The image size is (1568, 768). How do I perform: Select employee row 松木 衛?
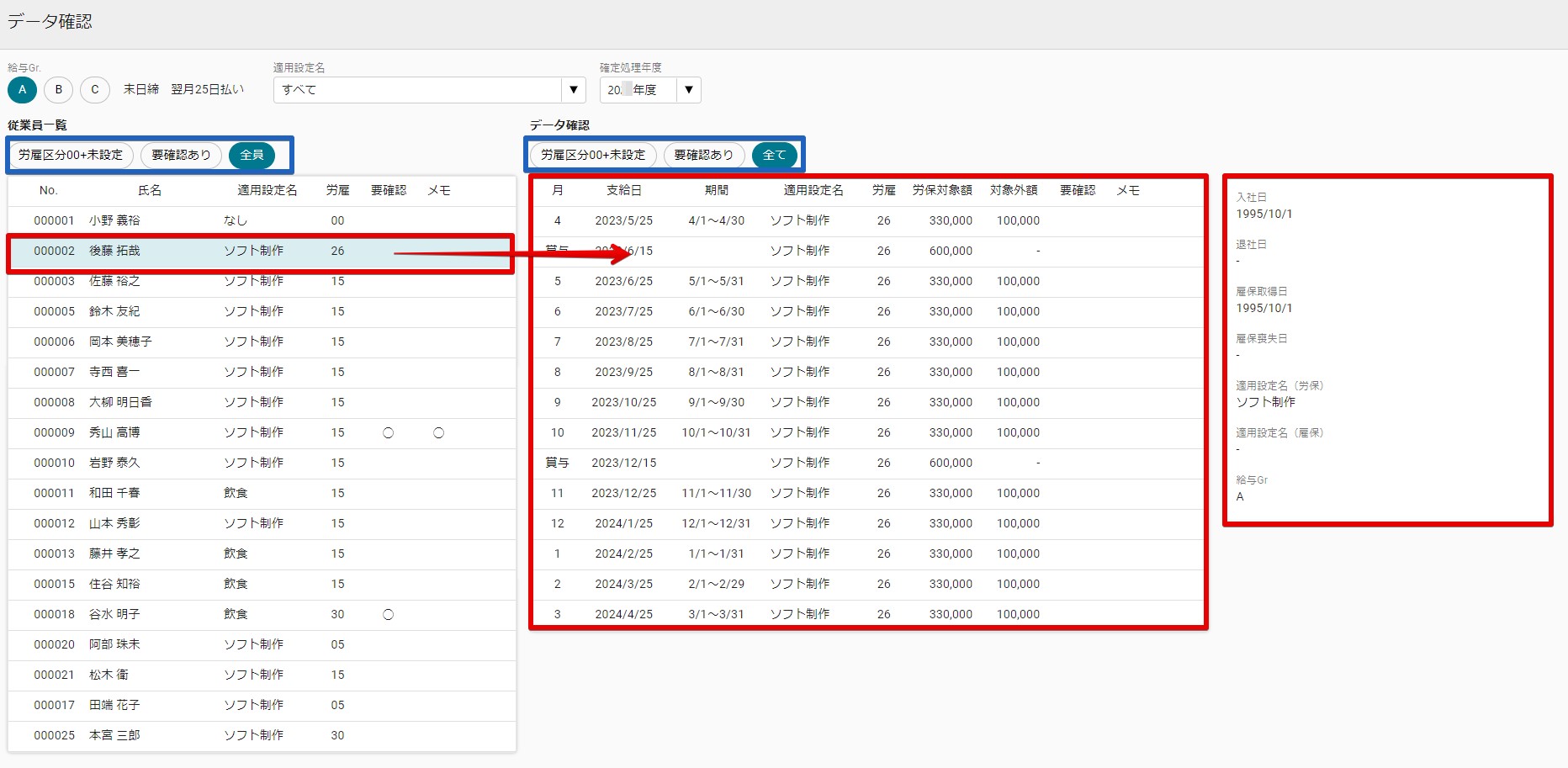262,675
